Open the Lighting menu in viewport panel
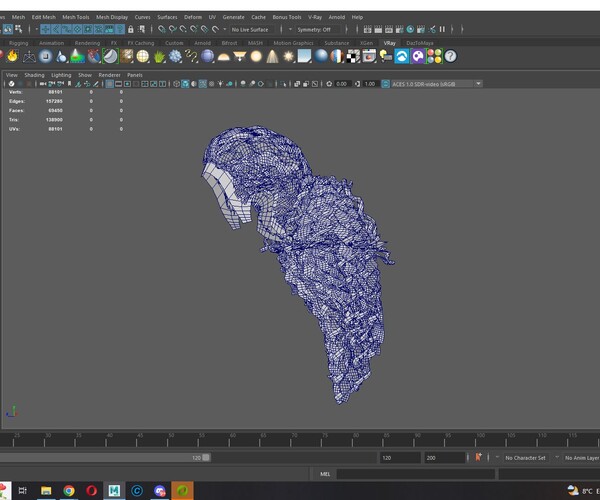 click(x=61, y=75)
